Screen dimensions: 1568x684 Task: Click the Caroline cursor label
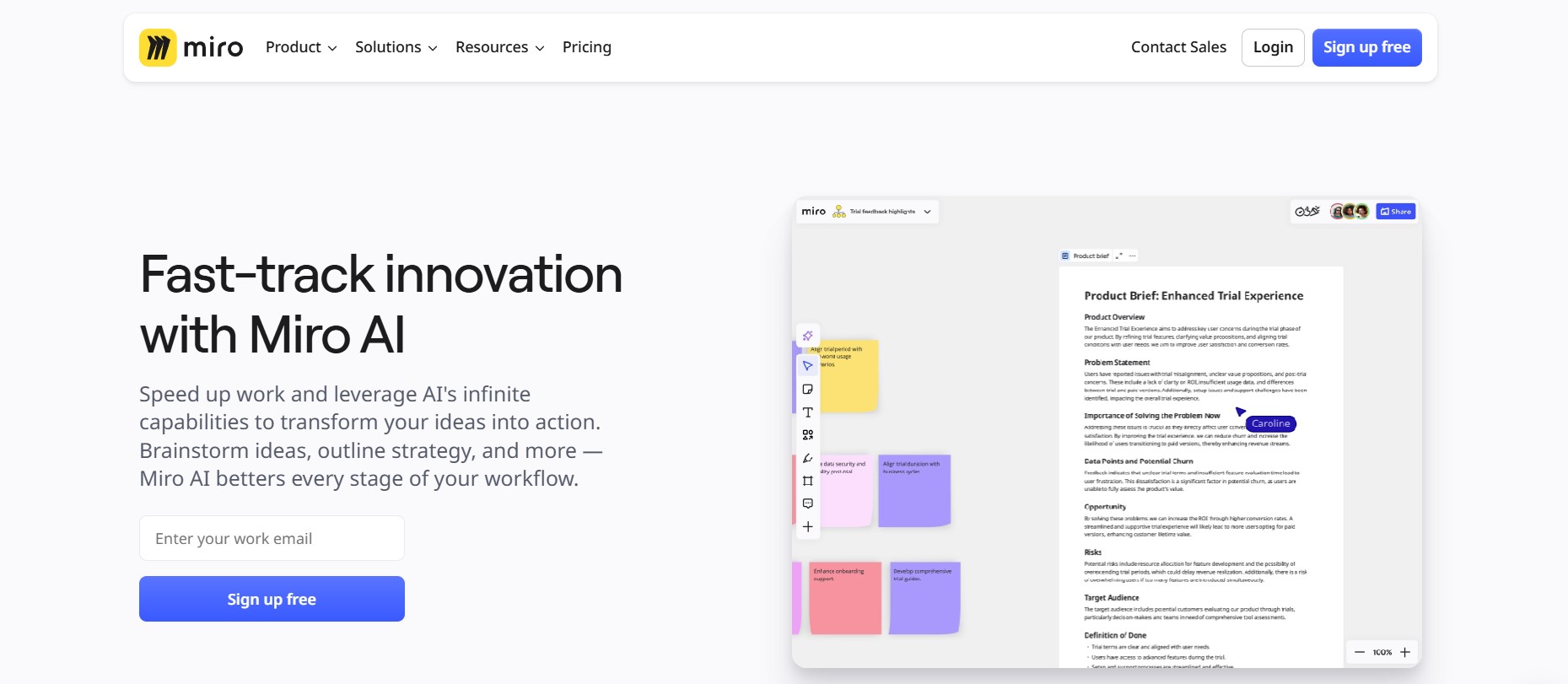1270,423
